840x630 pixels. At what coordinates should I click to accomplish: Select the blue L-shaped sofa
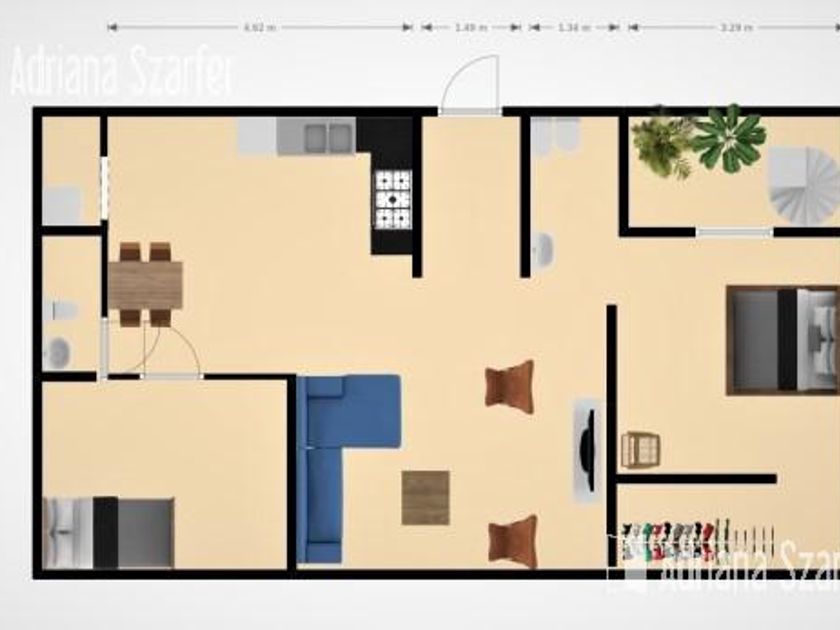tap(348, 469)
